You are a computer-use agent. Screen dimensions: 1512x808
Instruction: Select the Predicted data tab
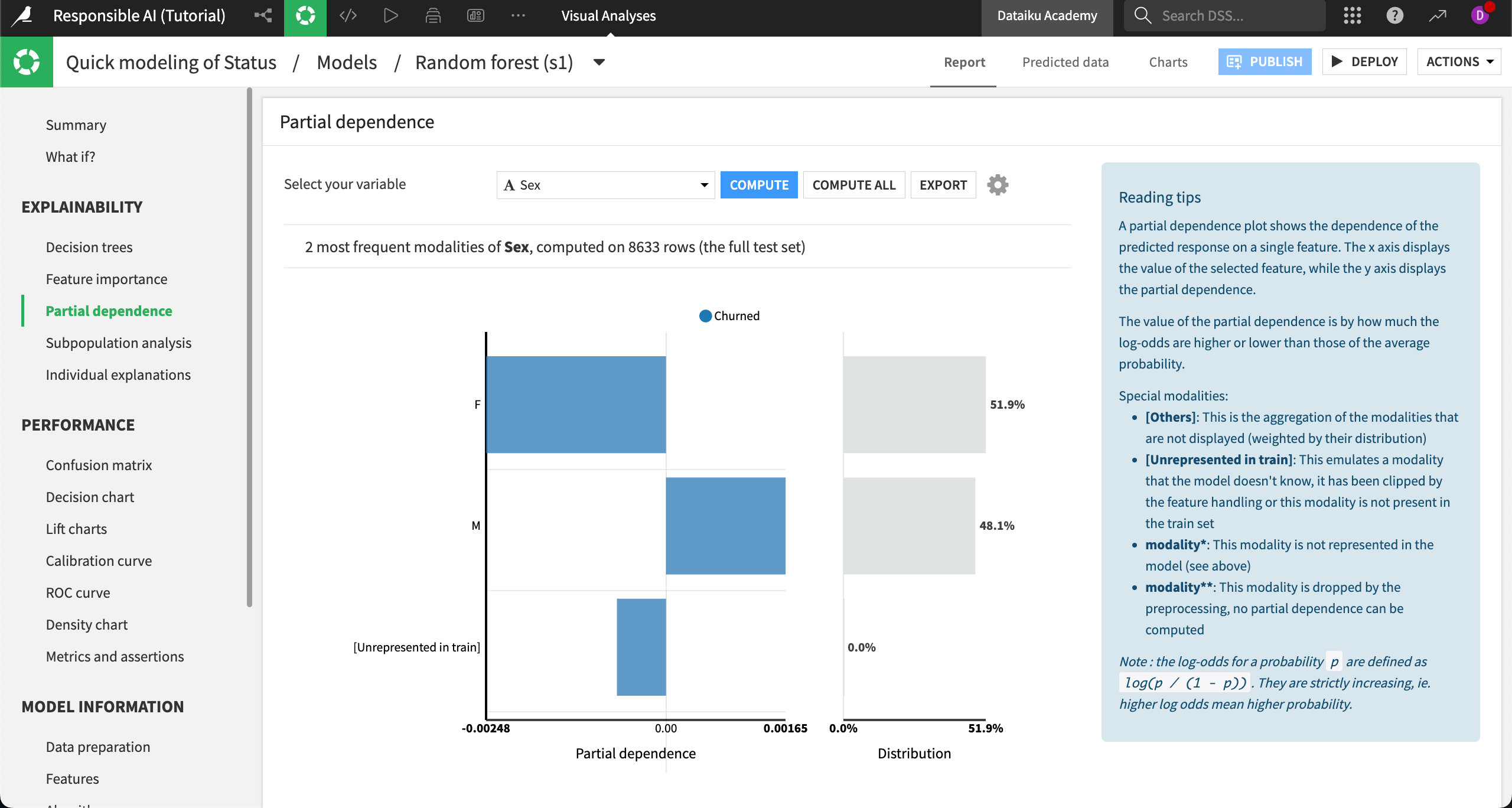[x=1065, y=61]
